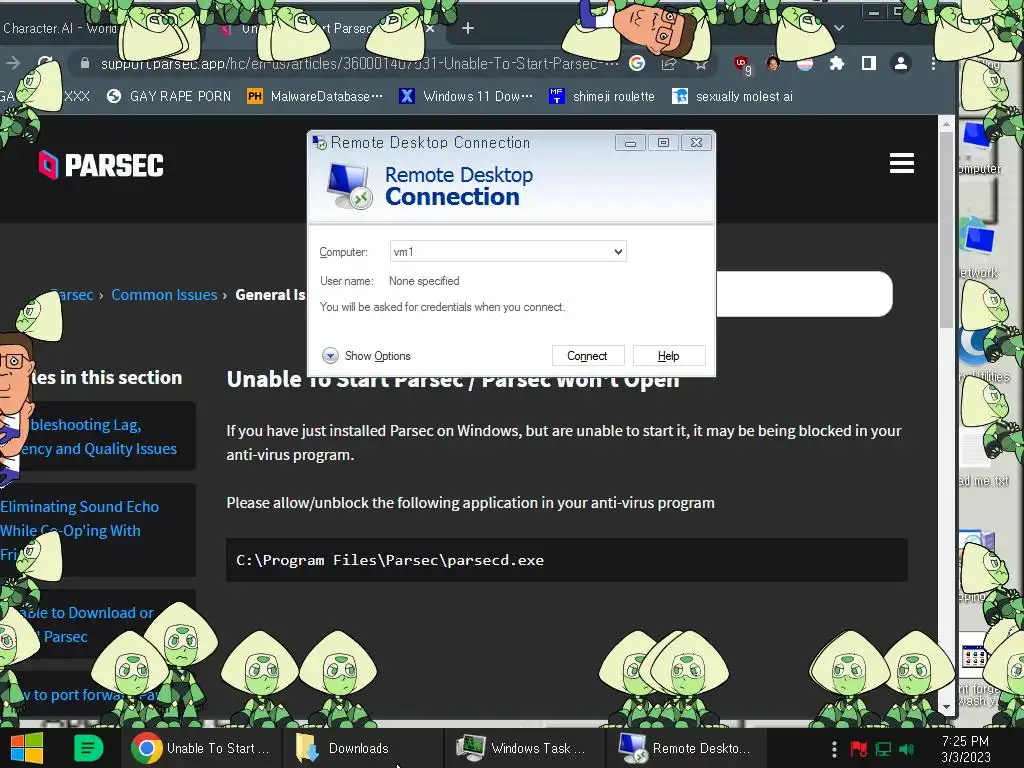Open the Windows 11 Dow... bookmark
Screen dimensions: 1024x768
[x=466, y=97]
